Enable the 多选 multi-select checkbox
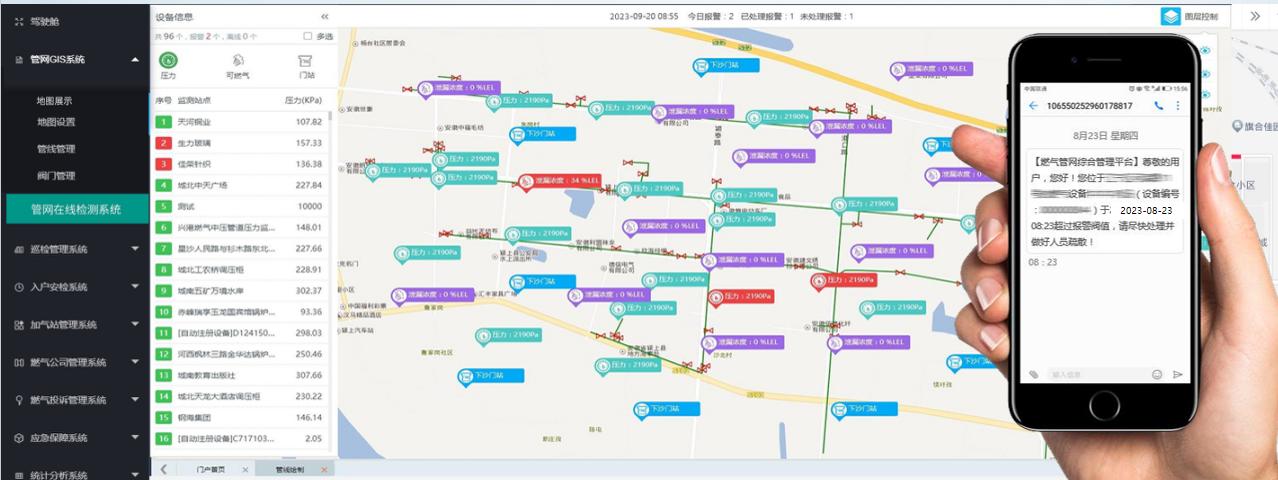 (307, 36)
